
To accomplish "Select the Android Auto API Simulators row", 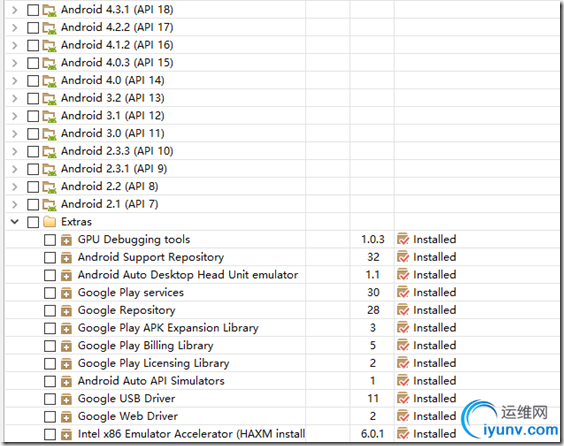I will click(151, 381).
